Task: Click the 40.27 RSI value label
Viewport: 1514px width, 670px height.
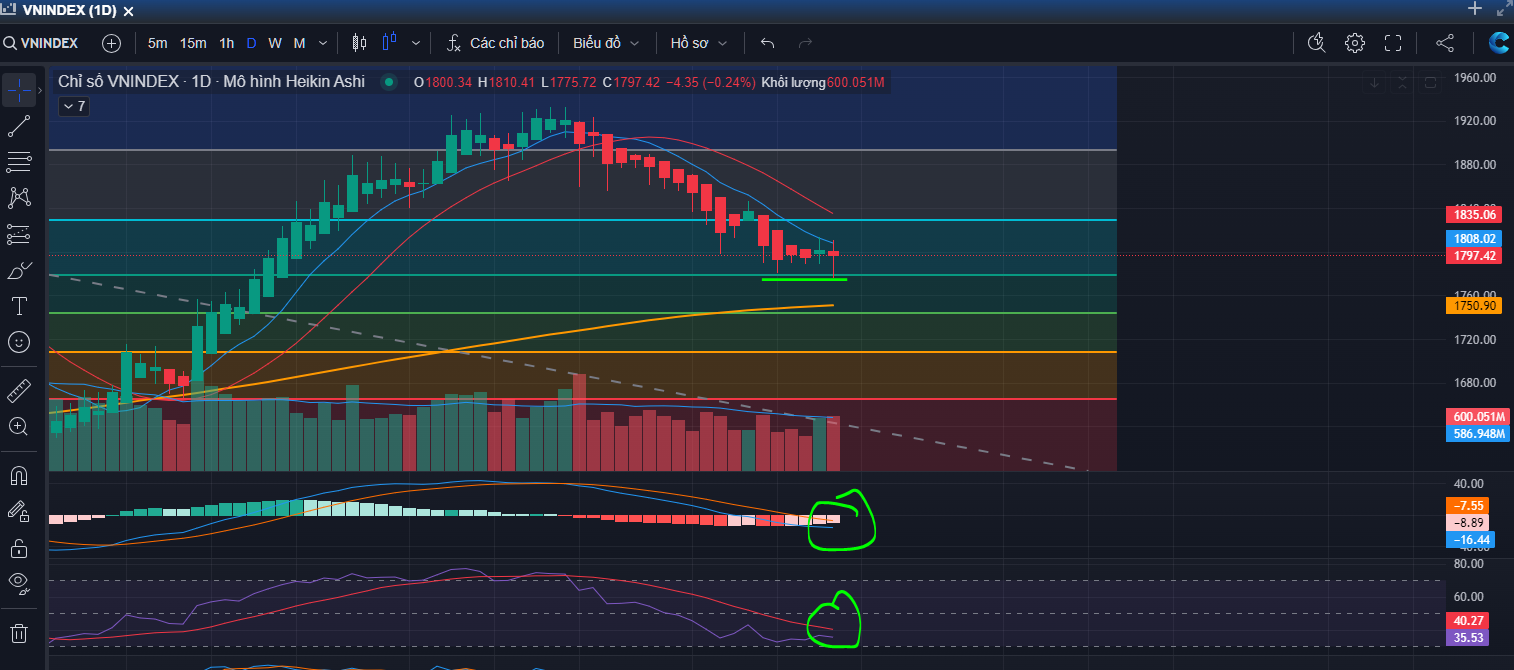Action: point(1467,620)
